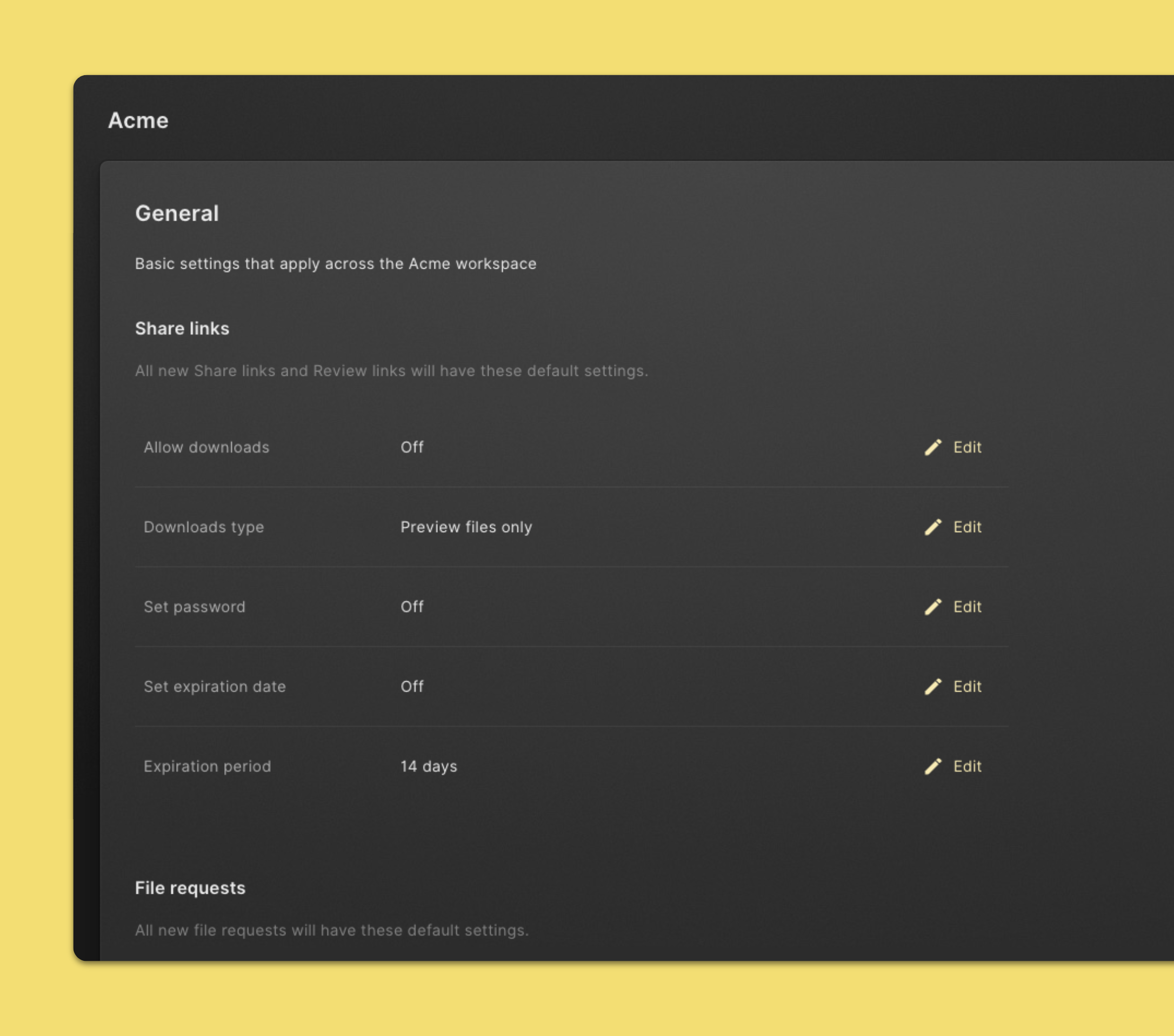This screenshot has width=1174, height=1036.
Task: Edit the Set expiration date setting
Action: click(953, 687)
